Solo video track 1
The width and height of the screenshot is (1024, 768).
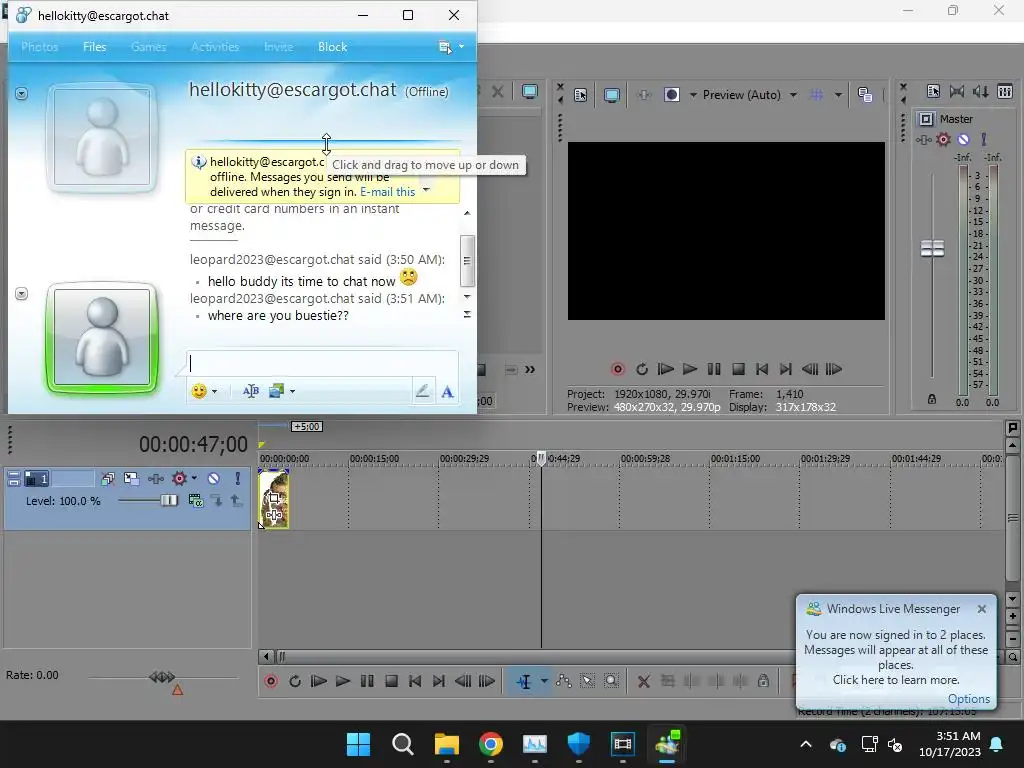(237, 479)
